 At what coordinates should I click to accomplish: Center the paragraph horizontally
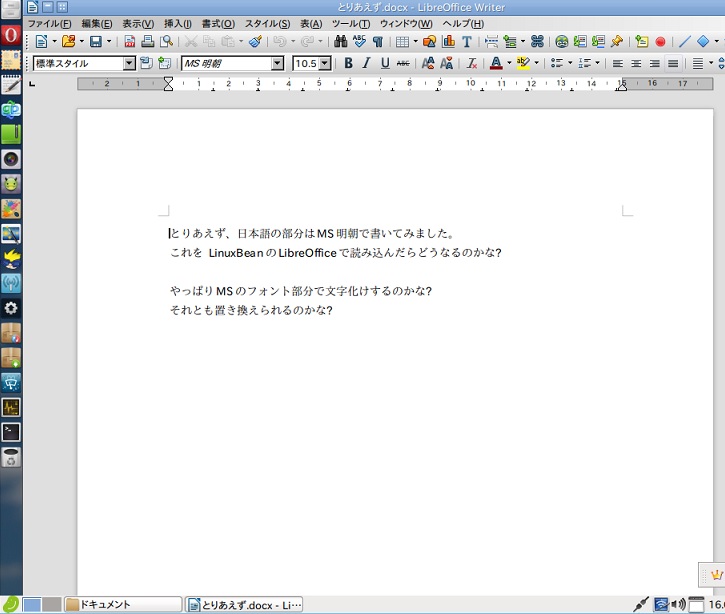[x=636, y=63]
